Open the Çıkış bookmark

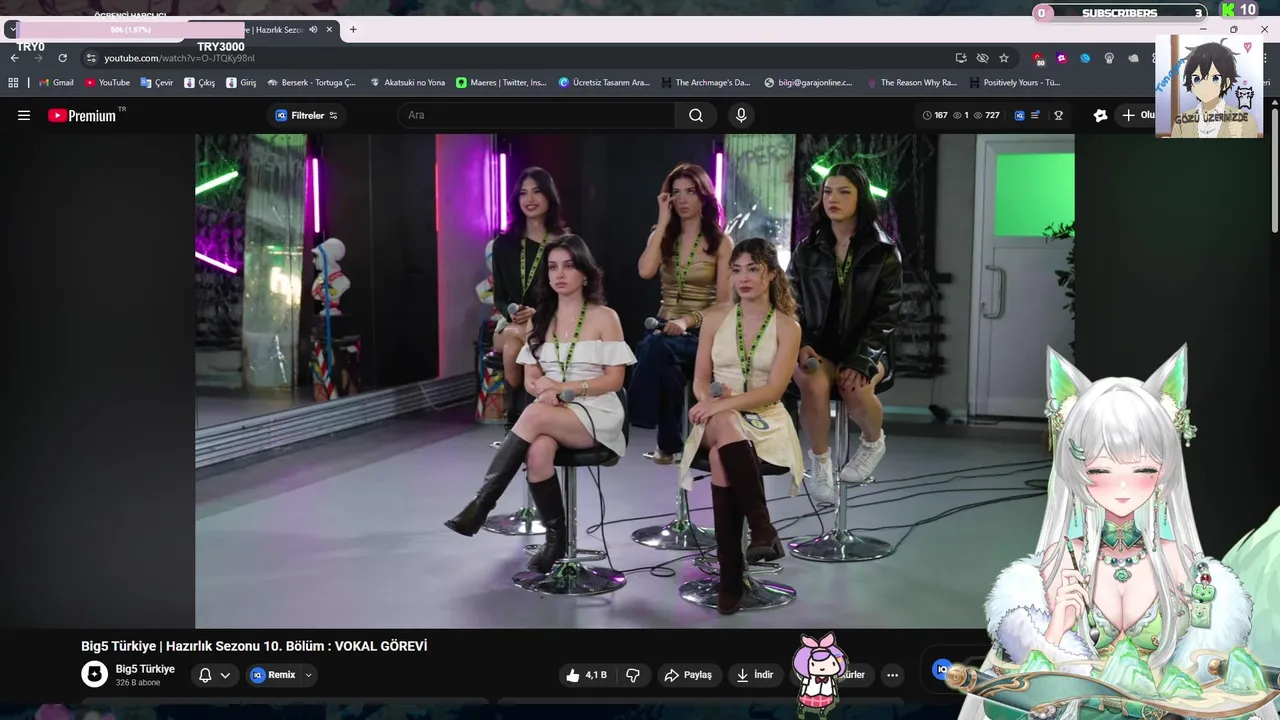[x=199, y=83]
